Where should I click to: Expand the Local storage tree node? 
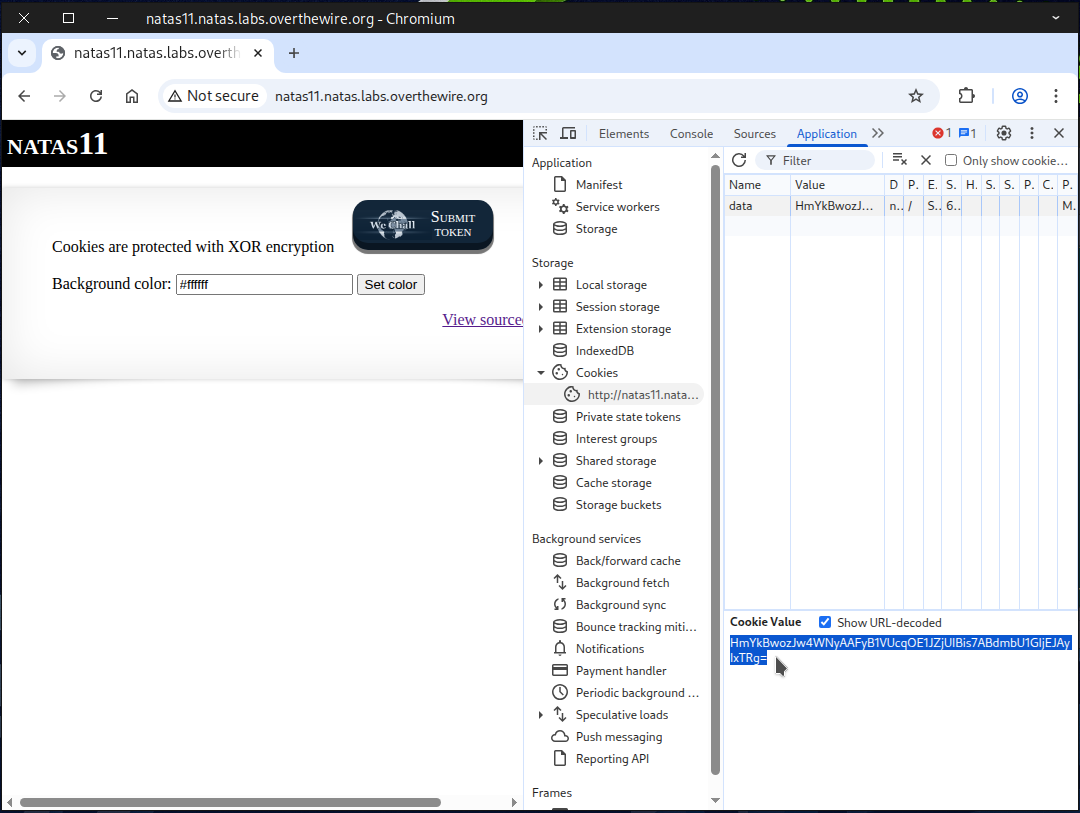541,285
